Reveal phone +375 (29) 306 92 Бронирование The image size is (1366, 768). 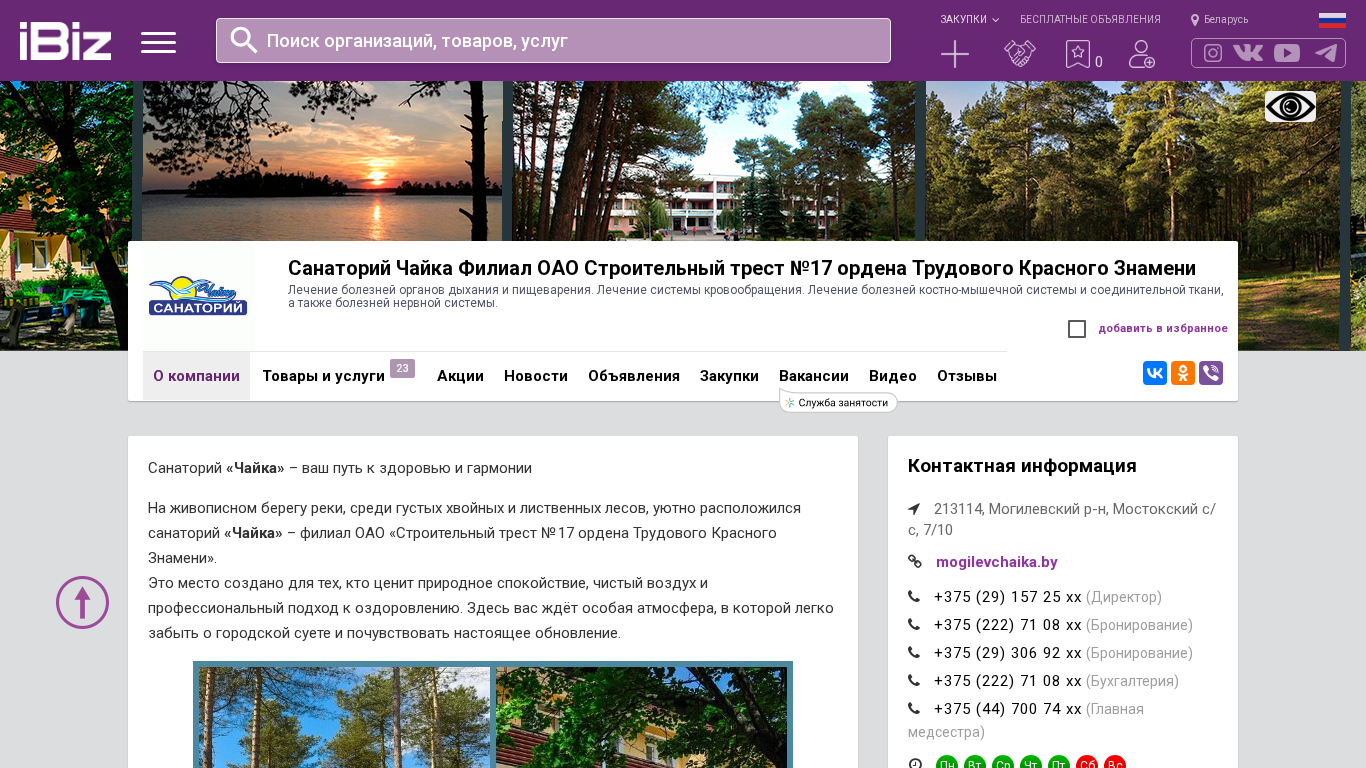pyautogui.click(x=1008, y=653)
